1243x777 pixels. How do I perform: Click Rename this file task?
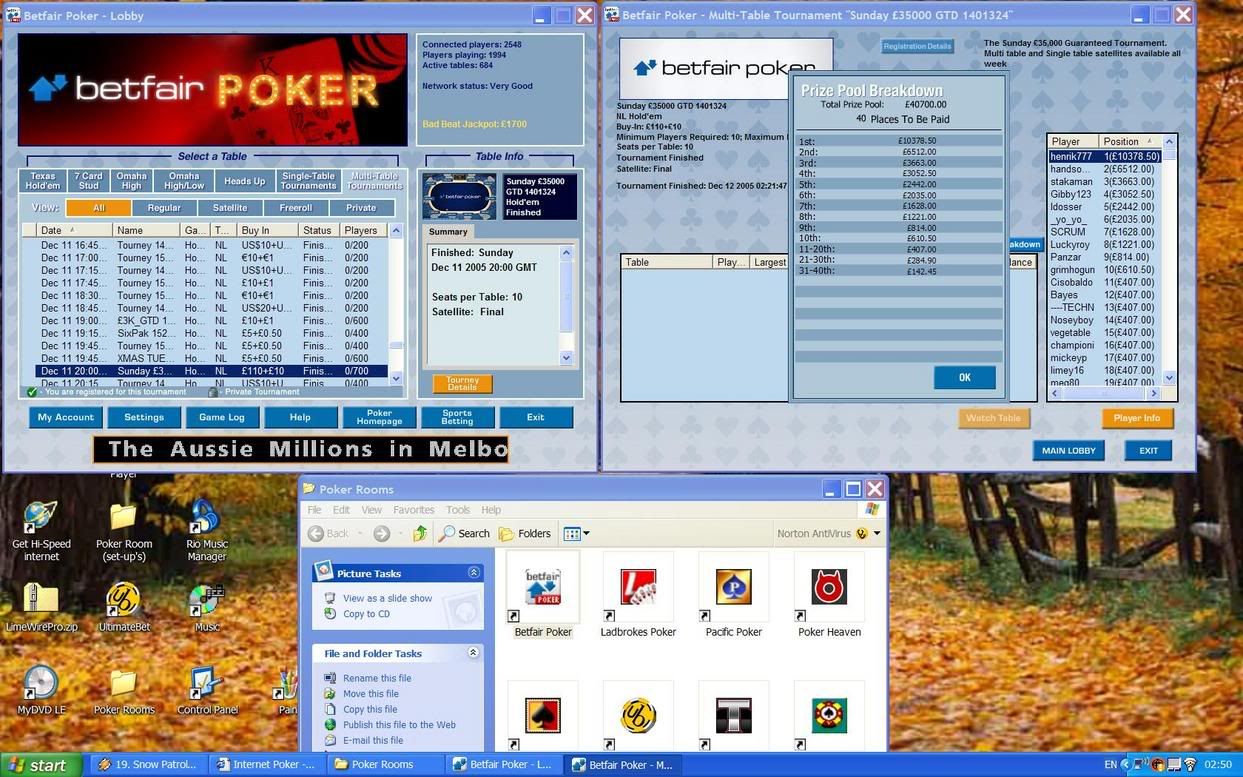tap(377, 678)
